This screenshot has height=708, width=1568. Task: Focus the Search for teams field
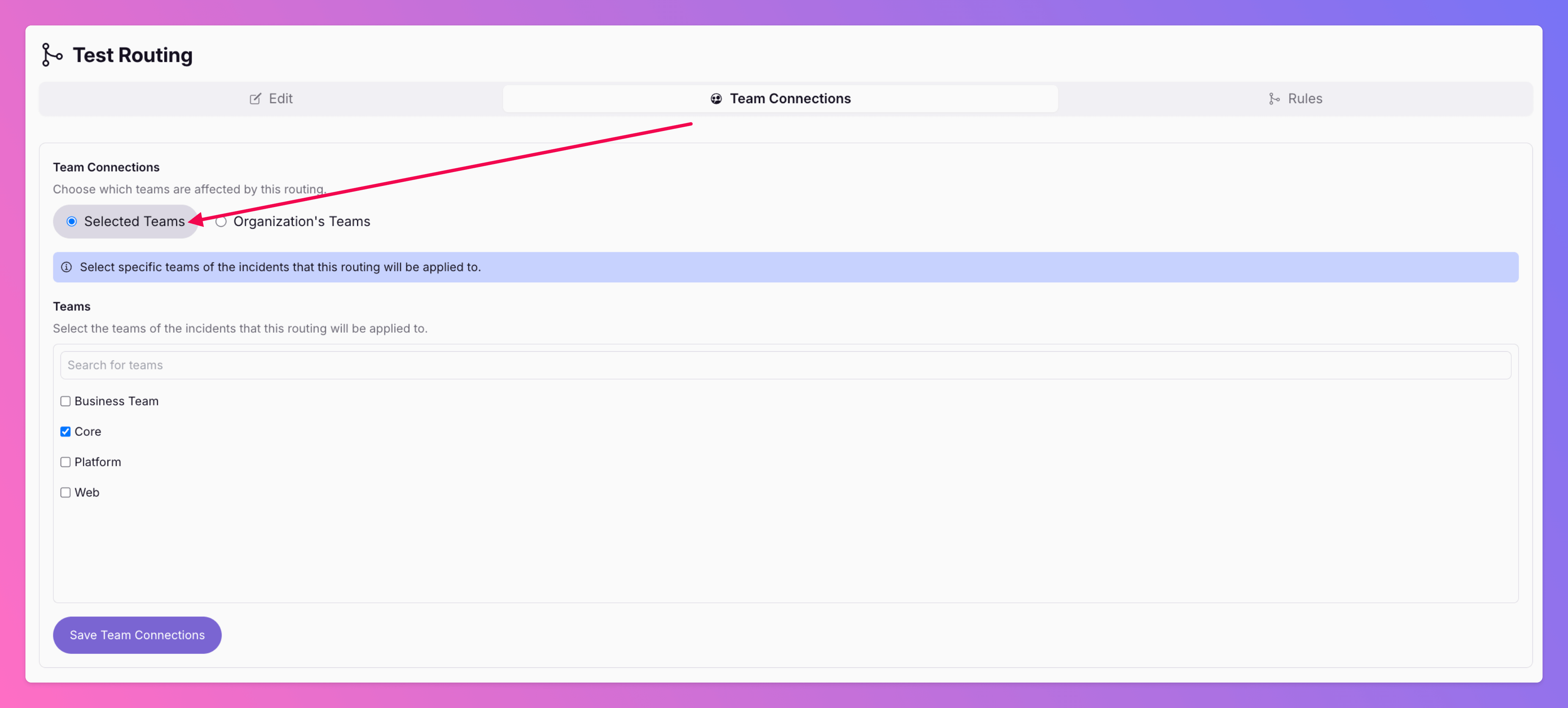tap(784, 365)
